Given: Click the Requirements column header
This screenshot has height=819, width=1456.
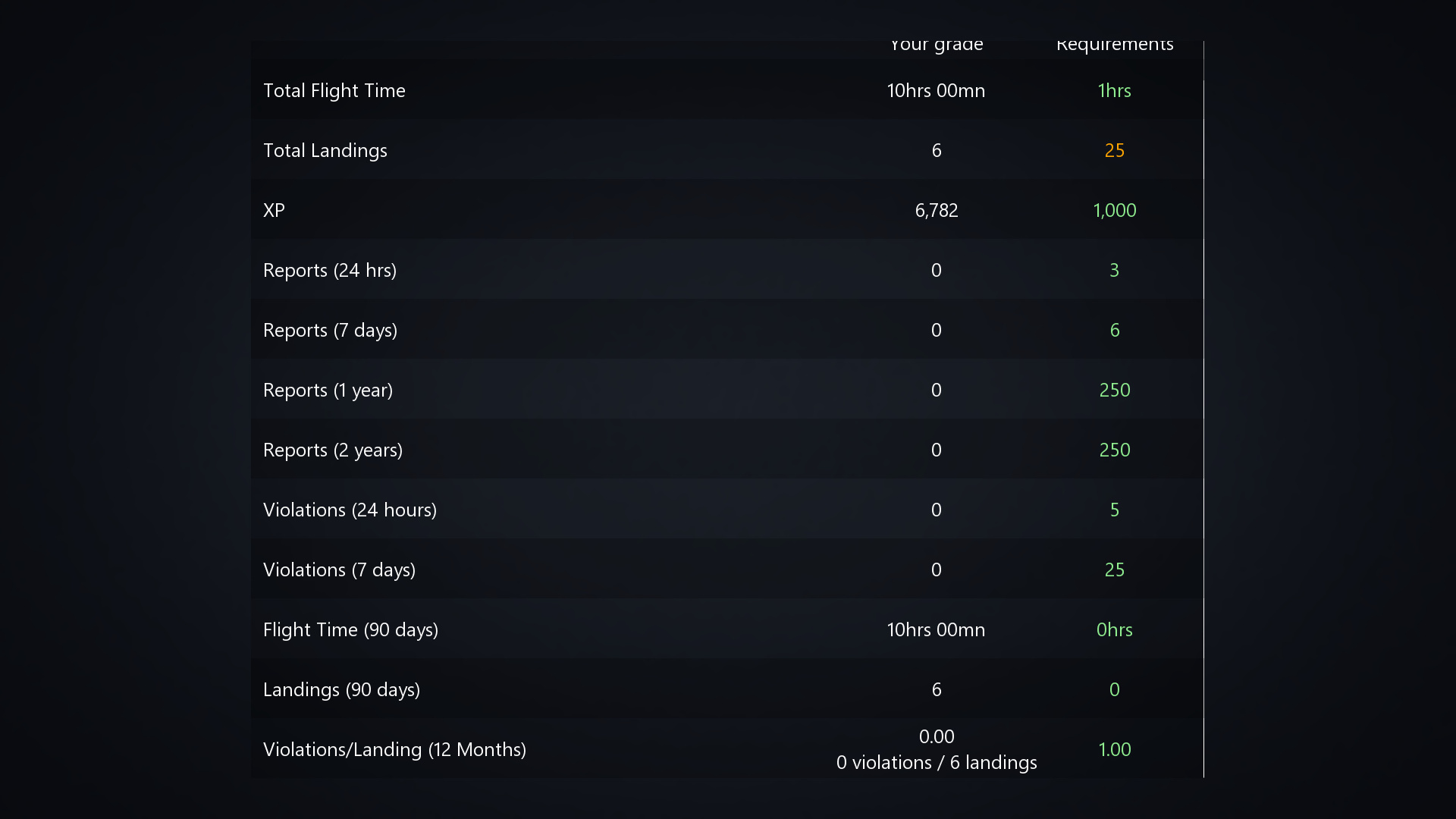Looking at the screenshot, I should tap(1114, 45).
